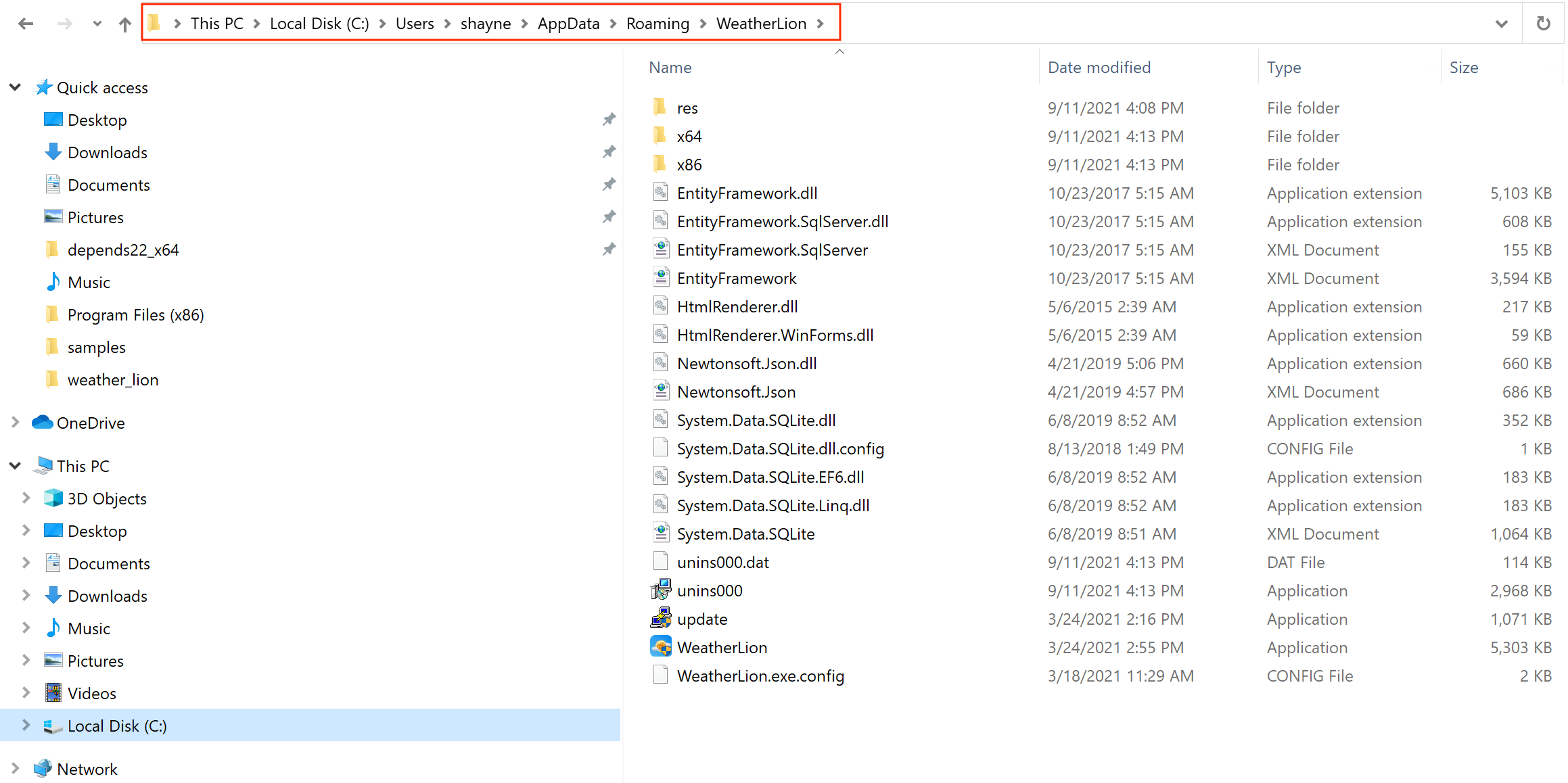Collapse the Quick access tree
This screenshot has height=783, width=1568.
[16, 87]
